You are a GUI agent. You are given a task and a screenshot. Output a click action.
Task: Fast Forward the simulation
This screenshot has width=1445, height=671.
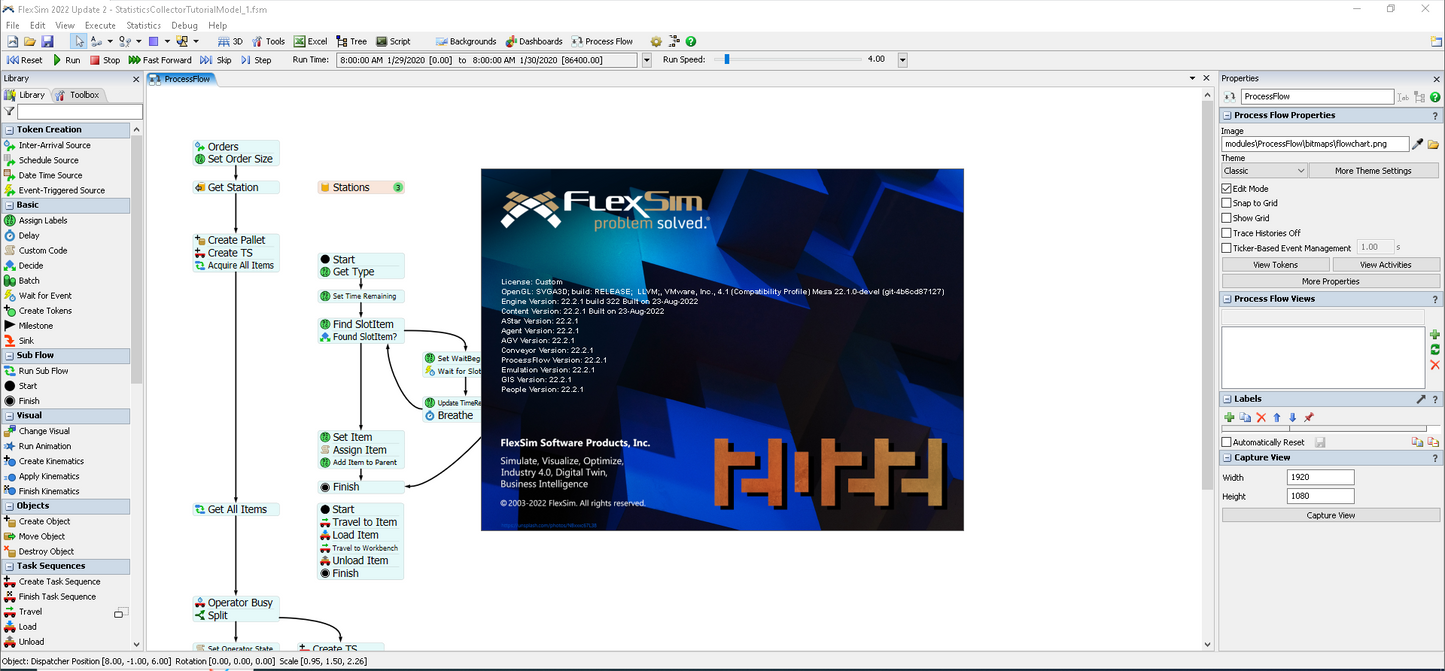160,60
